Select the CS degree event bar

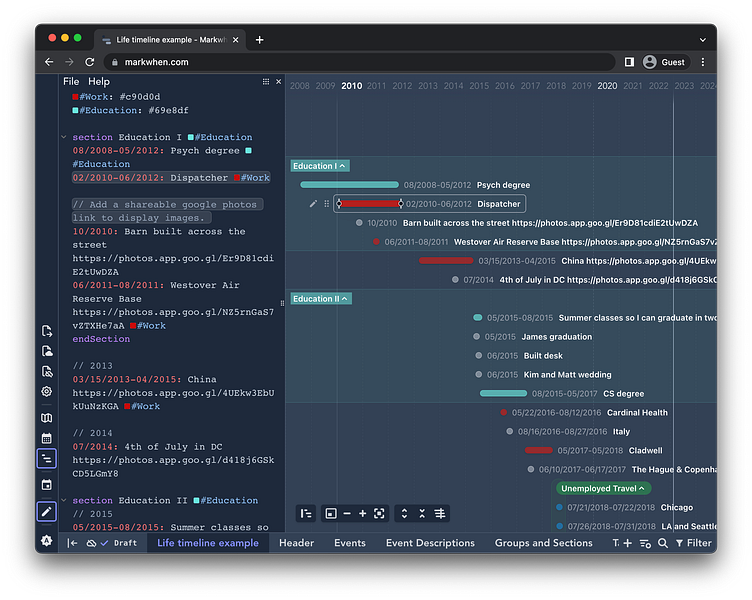tap(503, 393)
